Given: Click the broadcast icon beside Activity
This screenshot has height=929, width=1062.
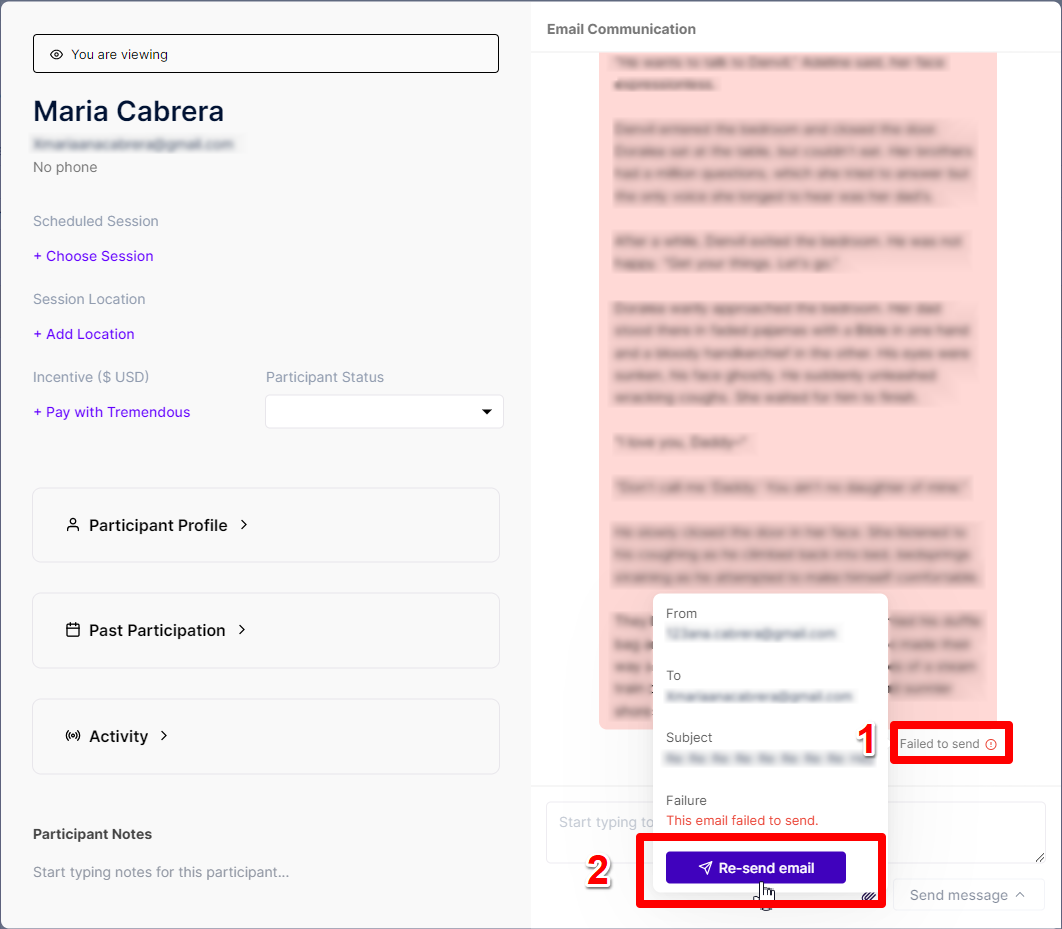Looking at the screenshot, I should click(72, 736).
